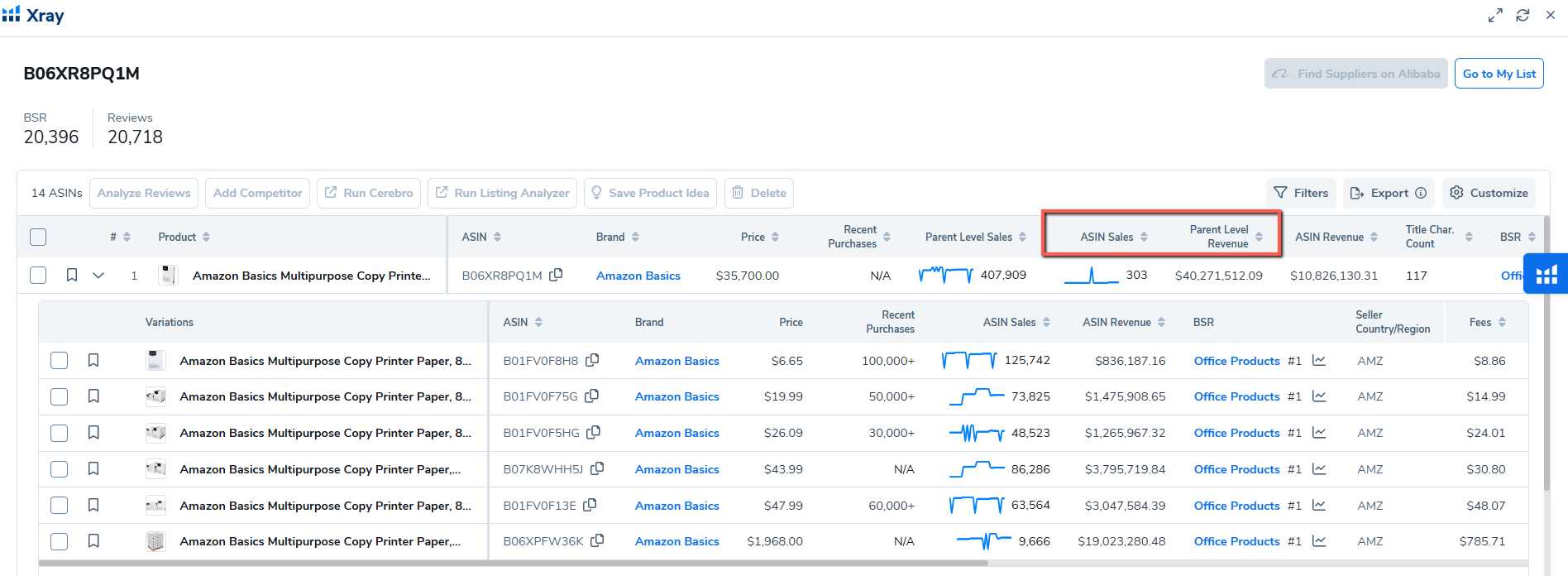1568x576 pixels.
Task: Copy ASIN B06XR8PQ1M icon
Action: [x=556, y=275]
